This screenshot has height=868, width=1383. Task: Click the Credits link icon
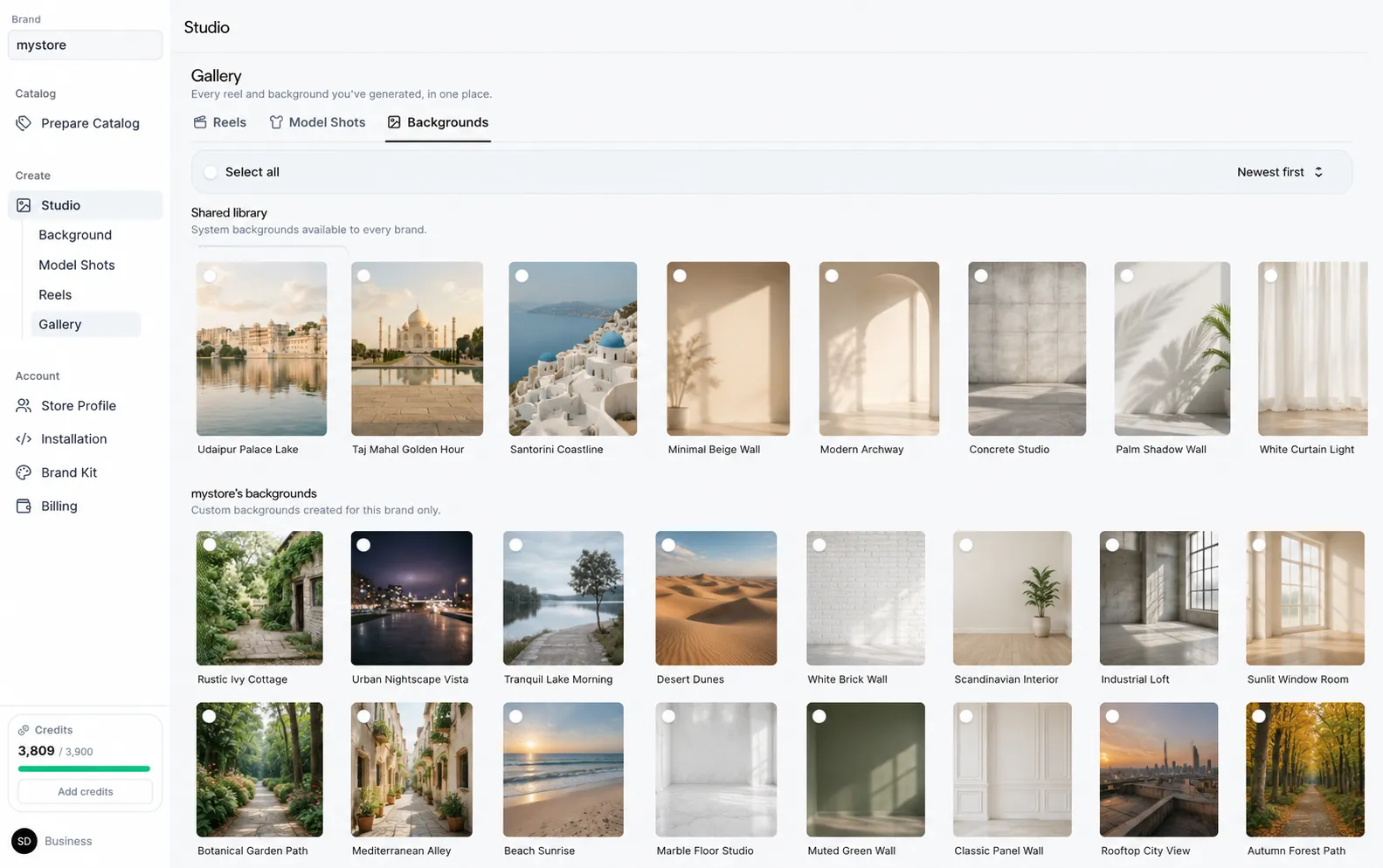point(24,730)
